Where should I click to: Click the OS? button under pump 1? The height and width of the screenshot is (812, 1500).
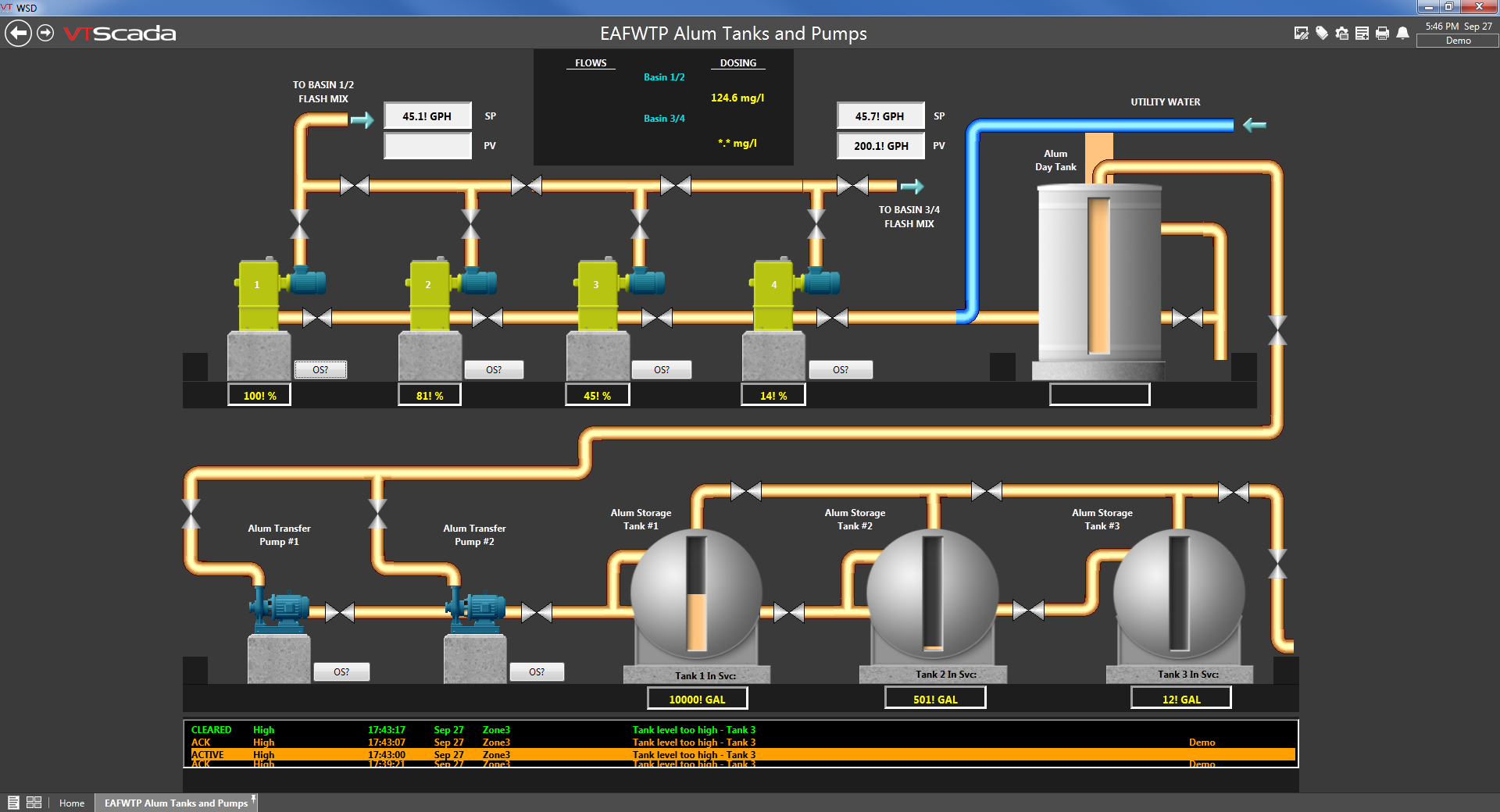[x=320, y=369]
